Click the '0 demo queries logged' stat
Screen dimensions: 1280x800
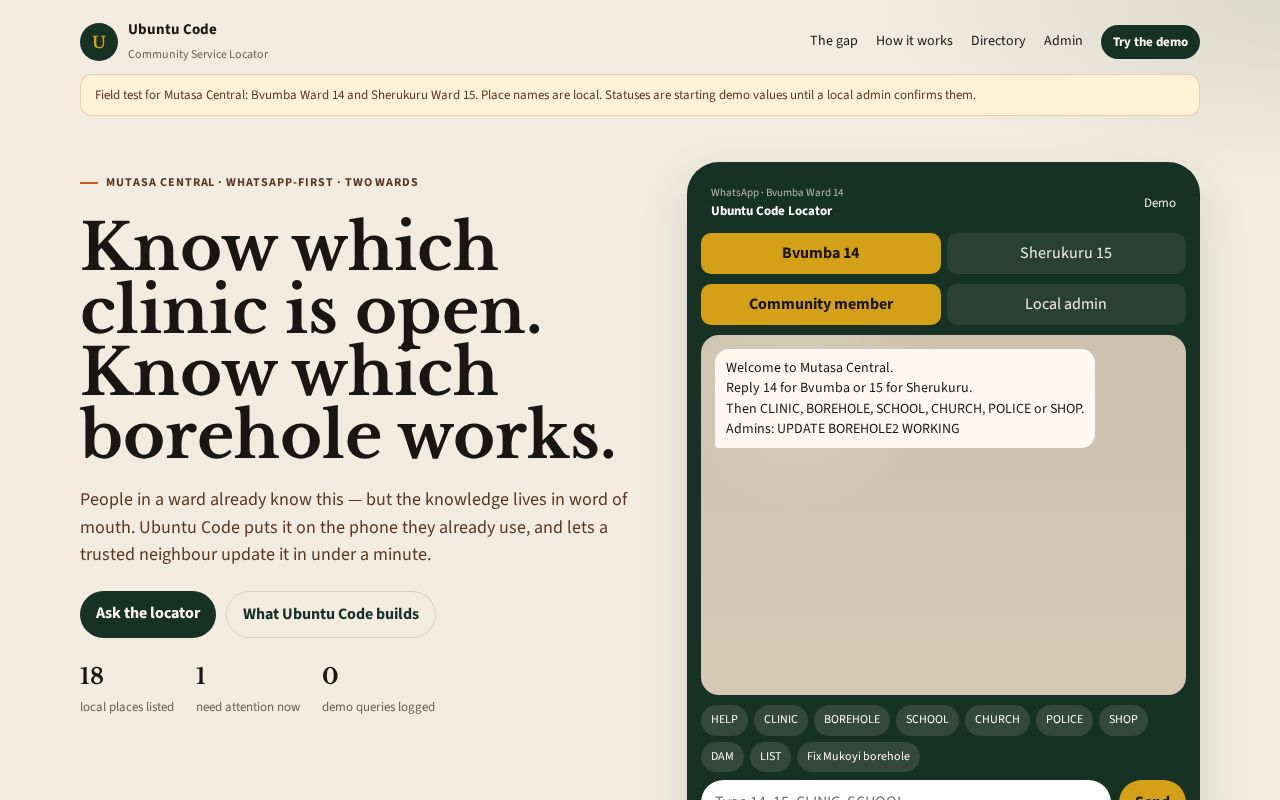pos(378,689)
